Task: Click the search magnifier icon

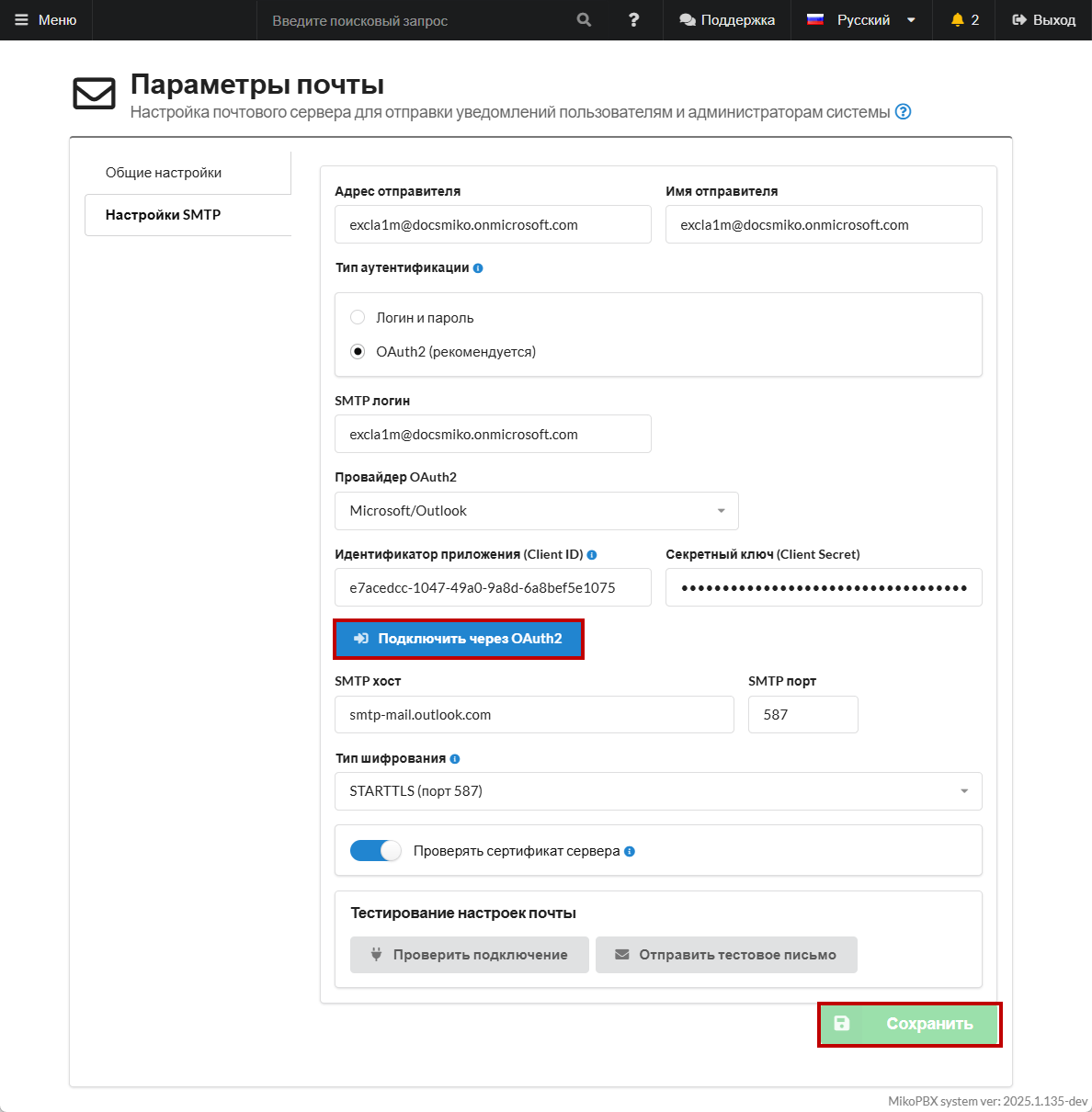Action: (584, 20)
